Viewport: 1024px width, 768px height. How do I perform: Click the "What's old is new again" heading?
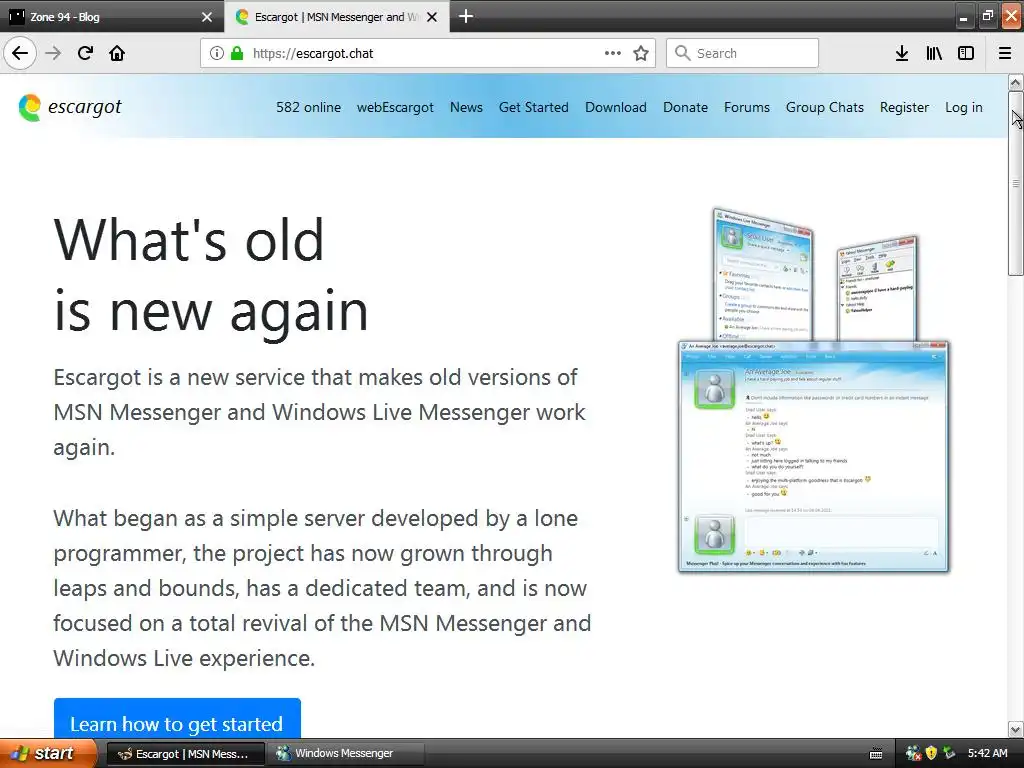211,275
